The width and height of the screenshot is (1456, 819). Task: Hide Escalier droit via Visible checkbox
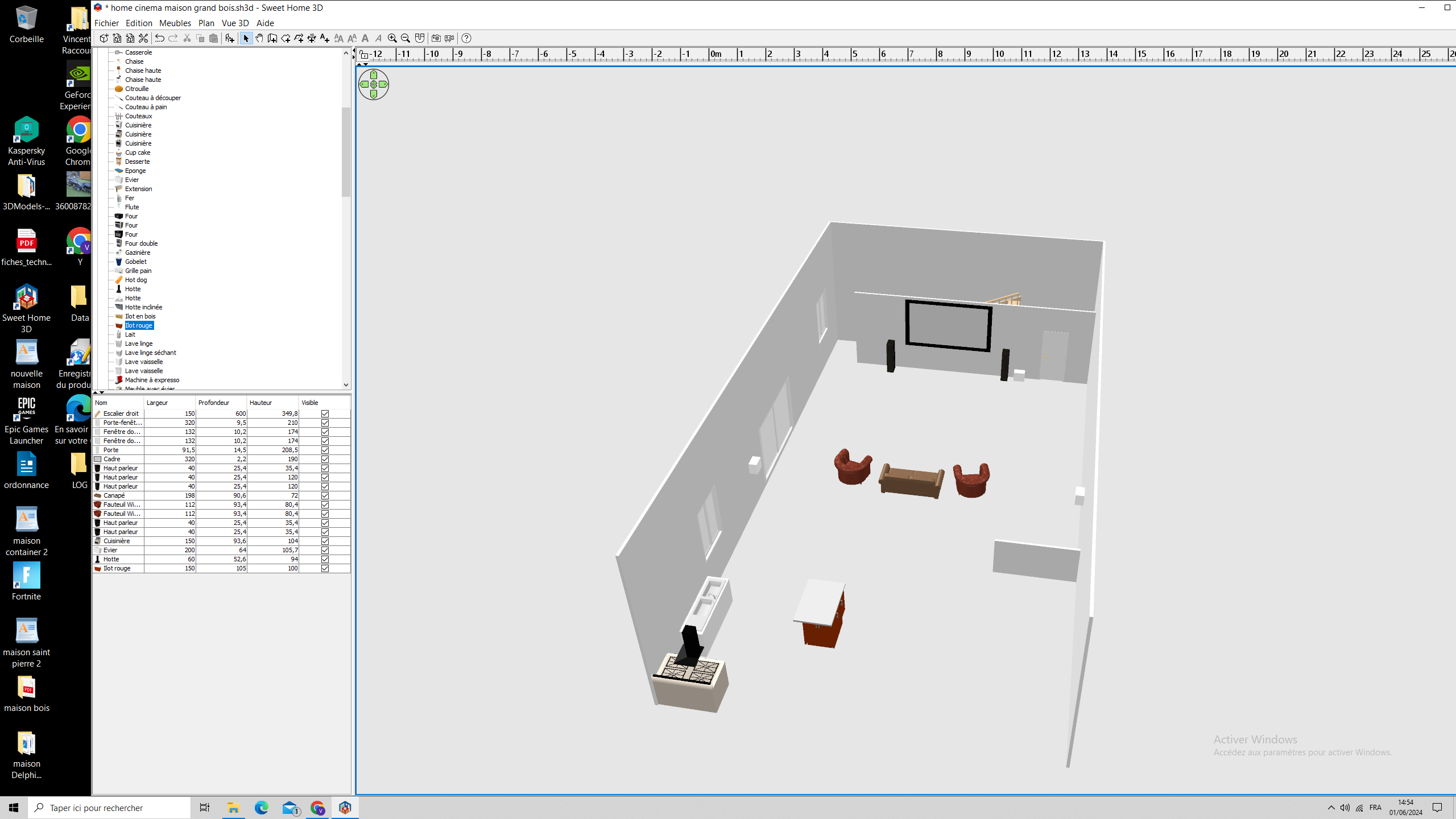coord(325,413)
